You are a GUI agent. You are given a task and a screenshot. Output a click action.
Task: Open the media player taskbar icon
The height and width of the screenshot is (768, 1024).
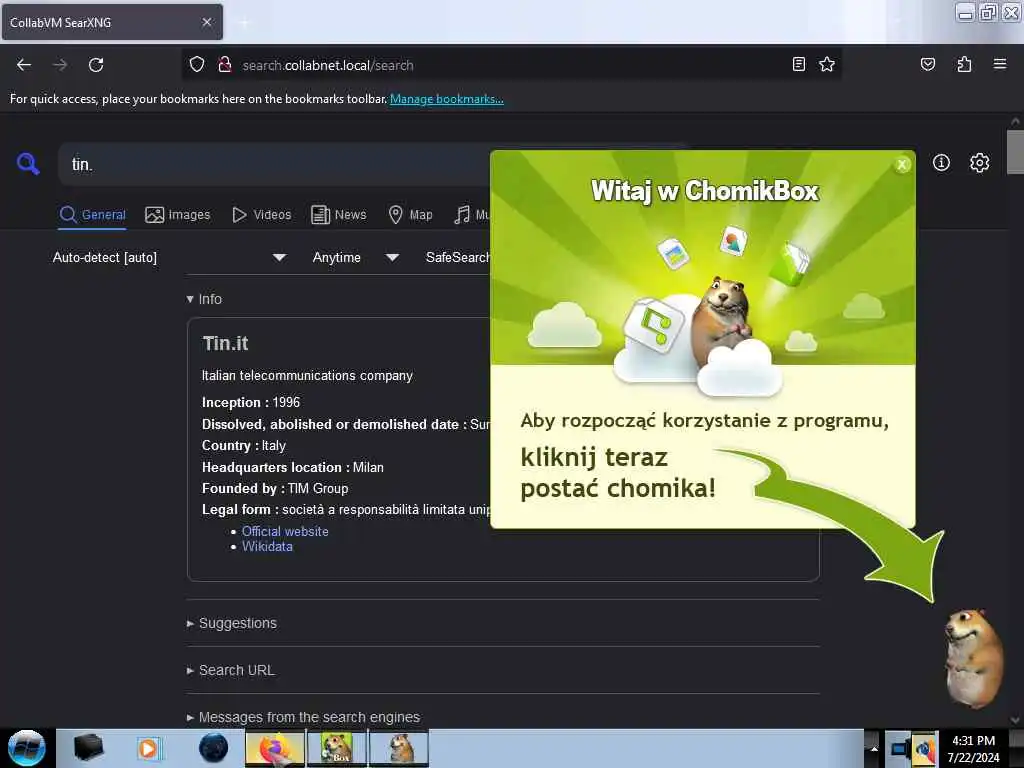pyautogui.click(x=148, y=748)
